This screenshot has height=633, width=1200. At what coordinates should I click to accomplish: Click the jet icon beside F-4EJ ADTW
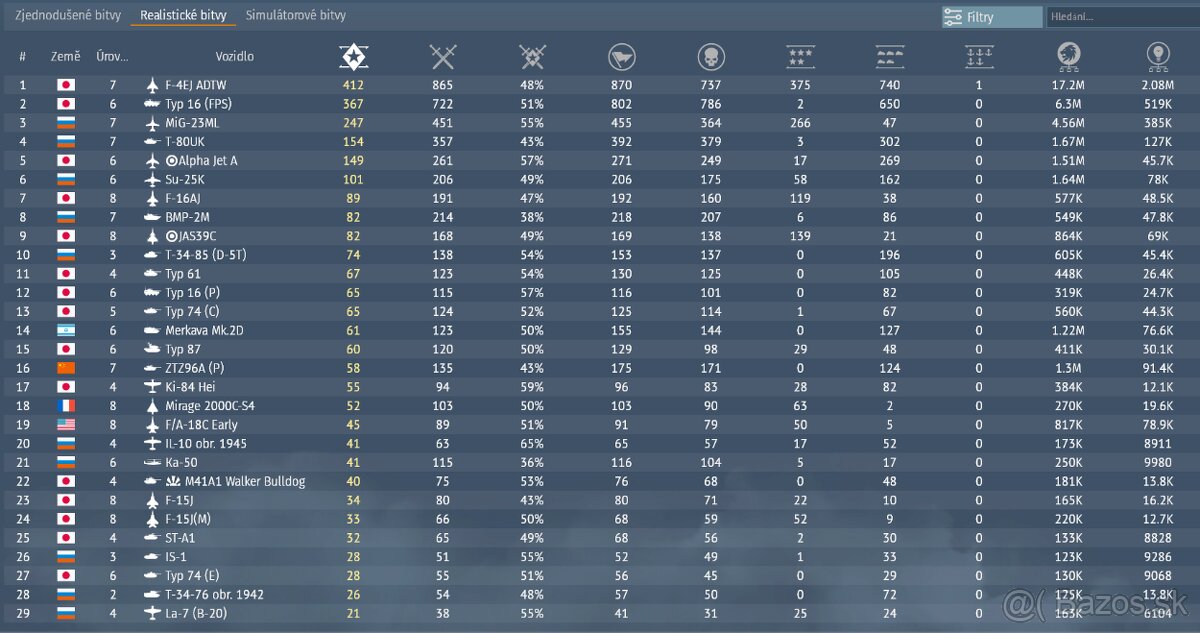[x=153, y=85]
